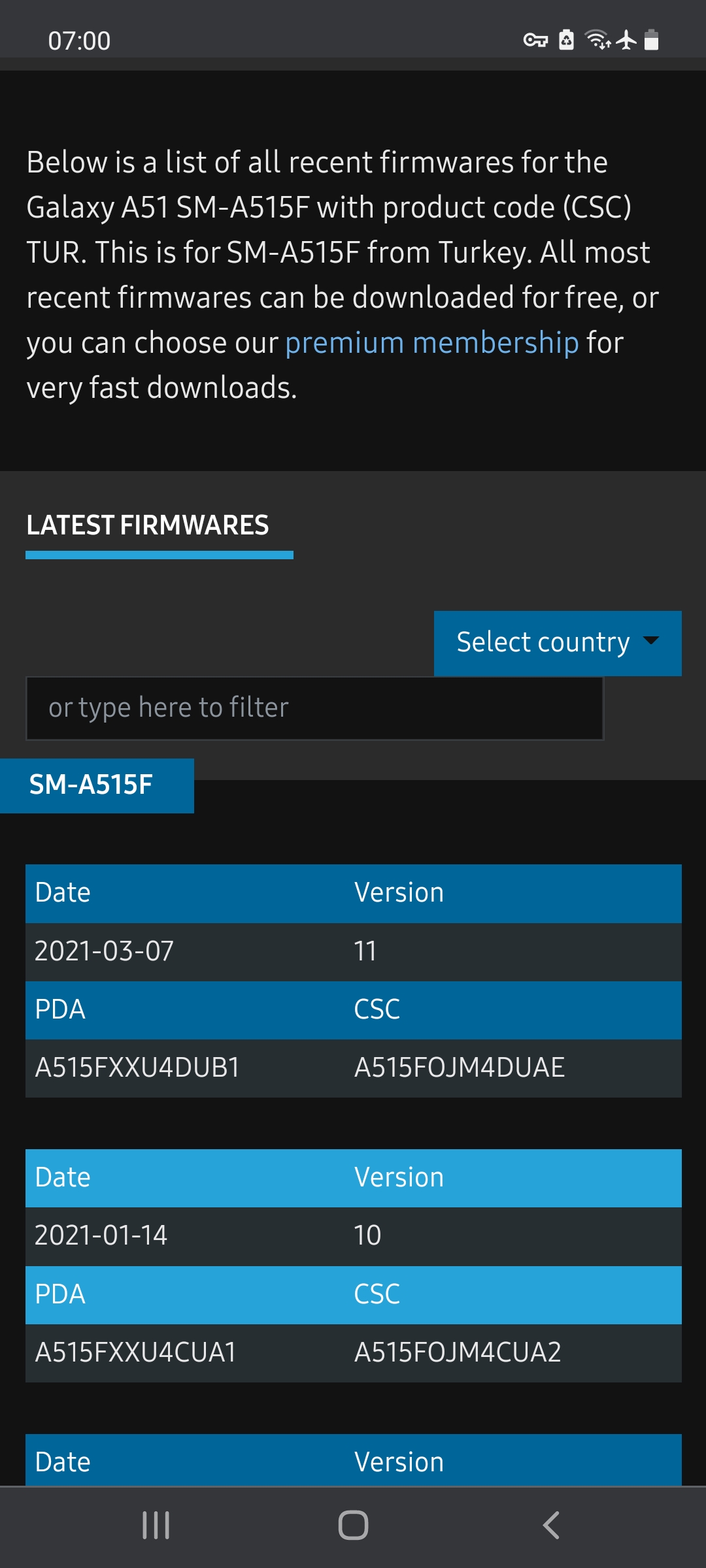
Task: Tap the airplane mode status icon
Action: (626, 40)
